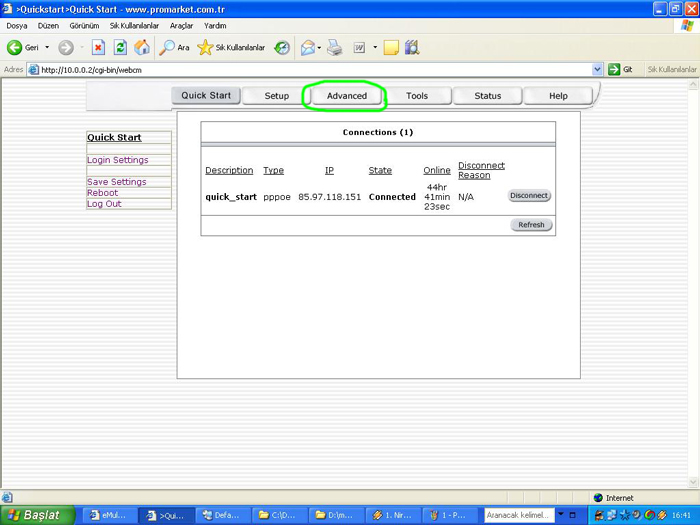This screenshot has width=700, height=525.
Task: Click the forward navigation arrow icon
Action: point(66,47)
